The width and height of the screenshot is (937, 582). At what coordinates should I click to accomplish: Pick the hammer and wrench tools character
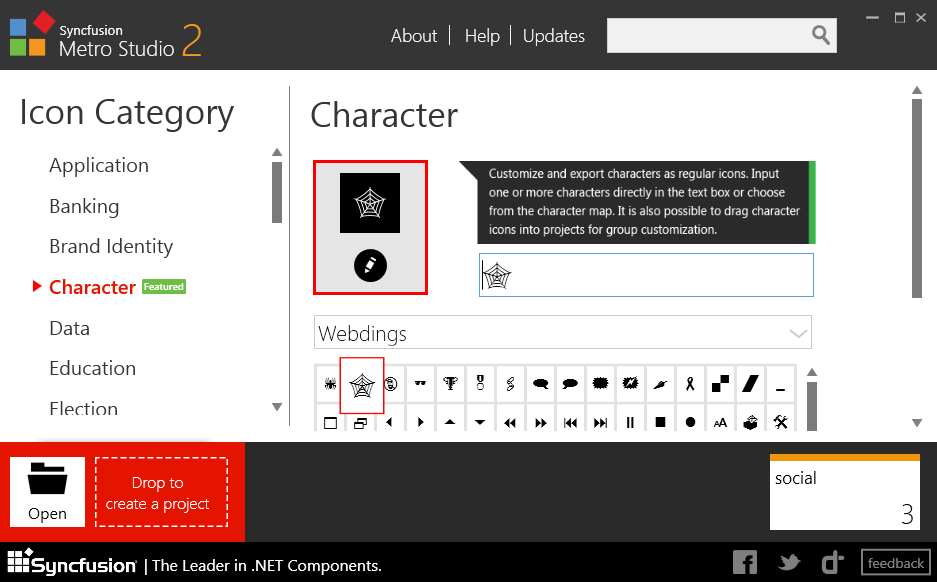[780, 422]
